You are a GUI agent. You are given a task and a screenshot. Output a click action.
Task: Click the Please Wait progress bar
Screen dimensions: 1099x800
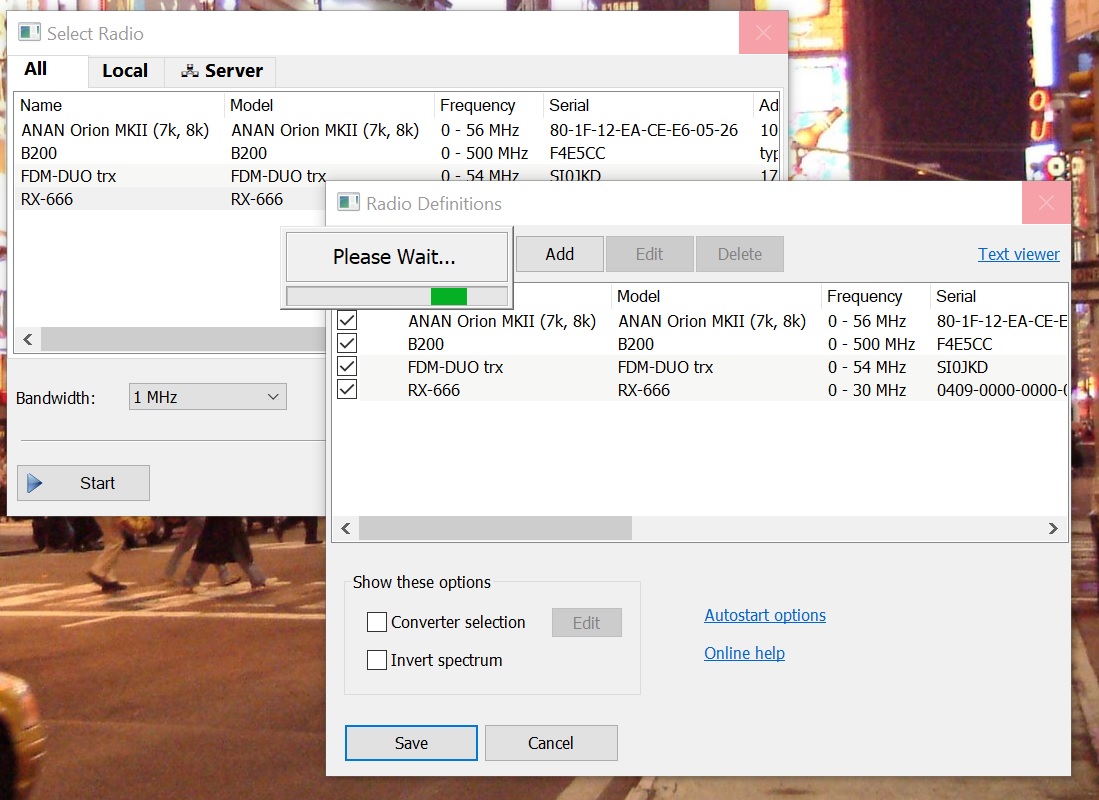(x=397, y=296)
